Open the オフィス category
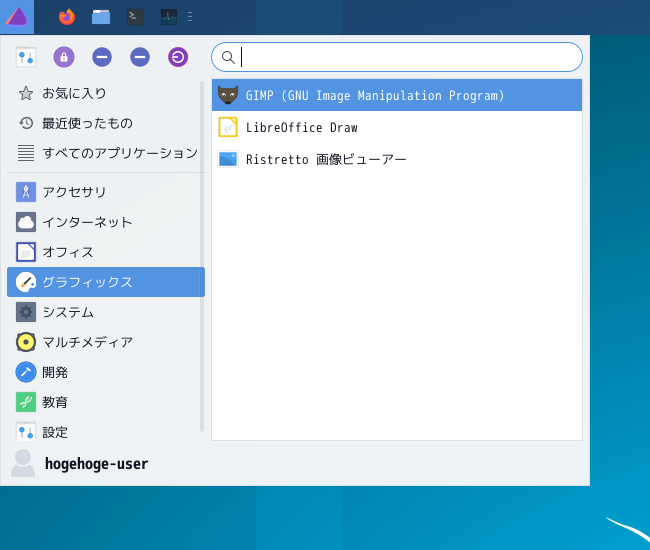 (x=104, y=252)
